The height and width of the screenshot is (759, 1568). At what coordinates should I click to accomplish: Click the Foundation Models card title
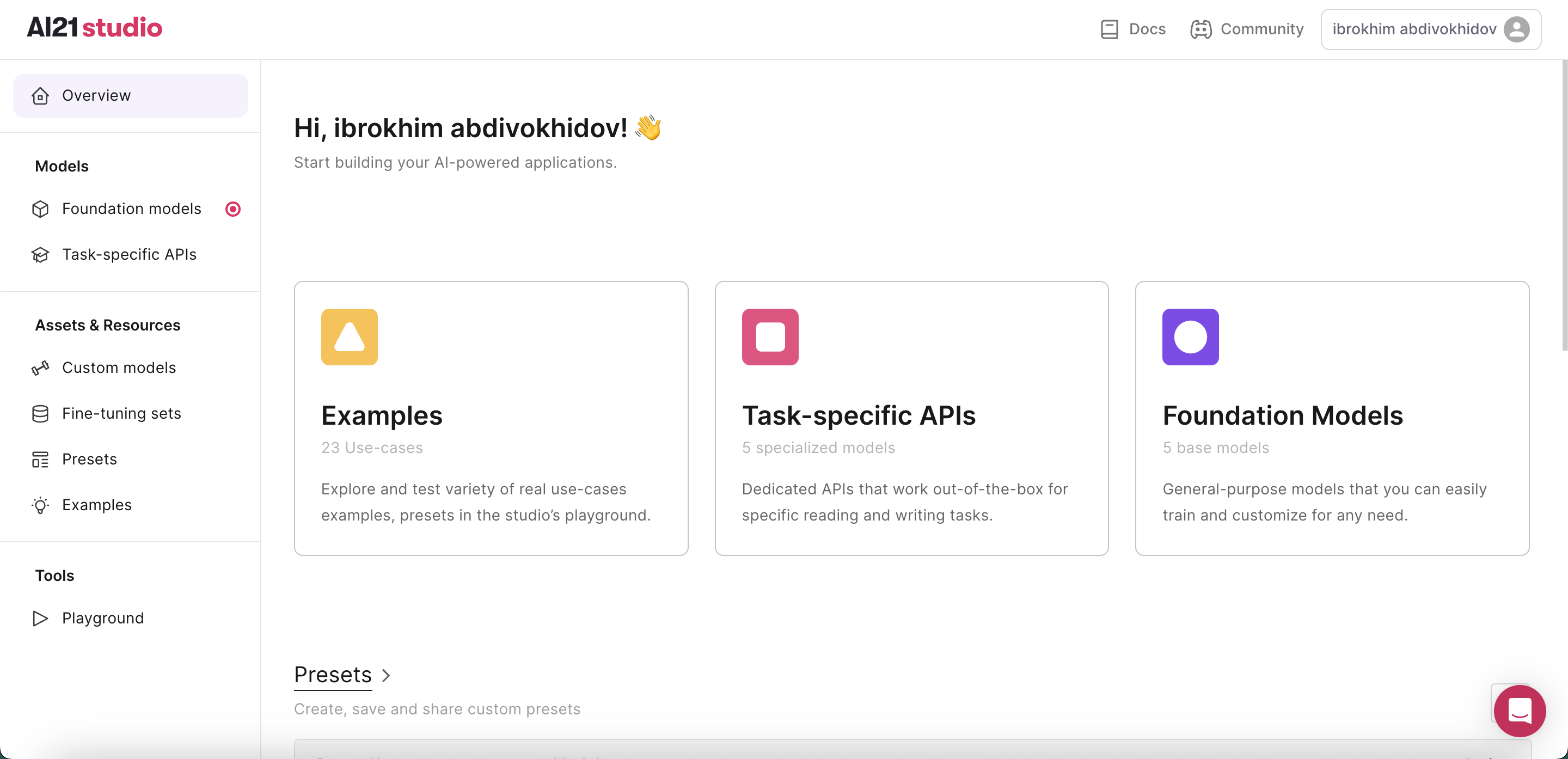pos(1282,416)
